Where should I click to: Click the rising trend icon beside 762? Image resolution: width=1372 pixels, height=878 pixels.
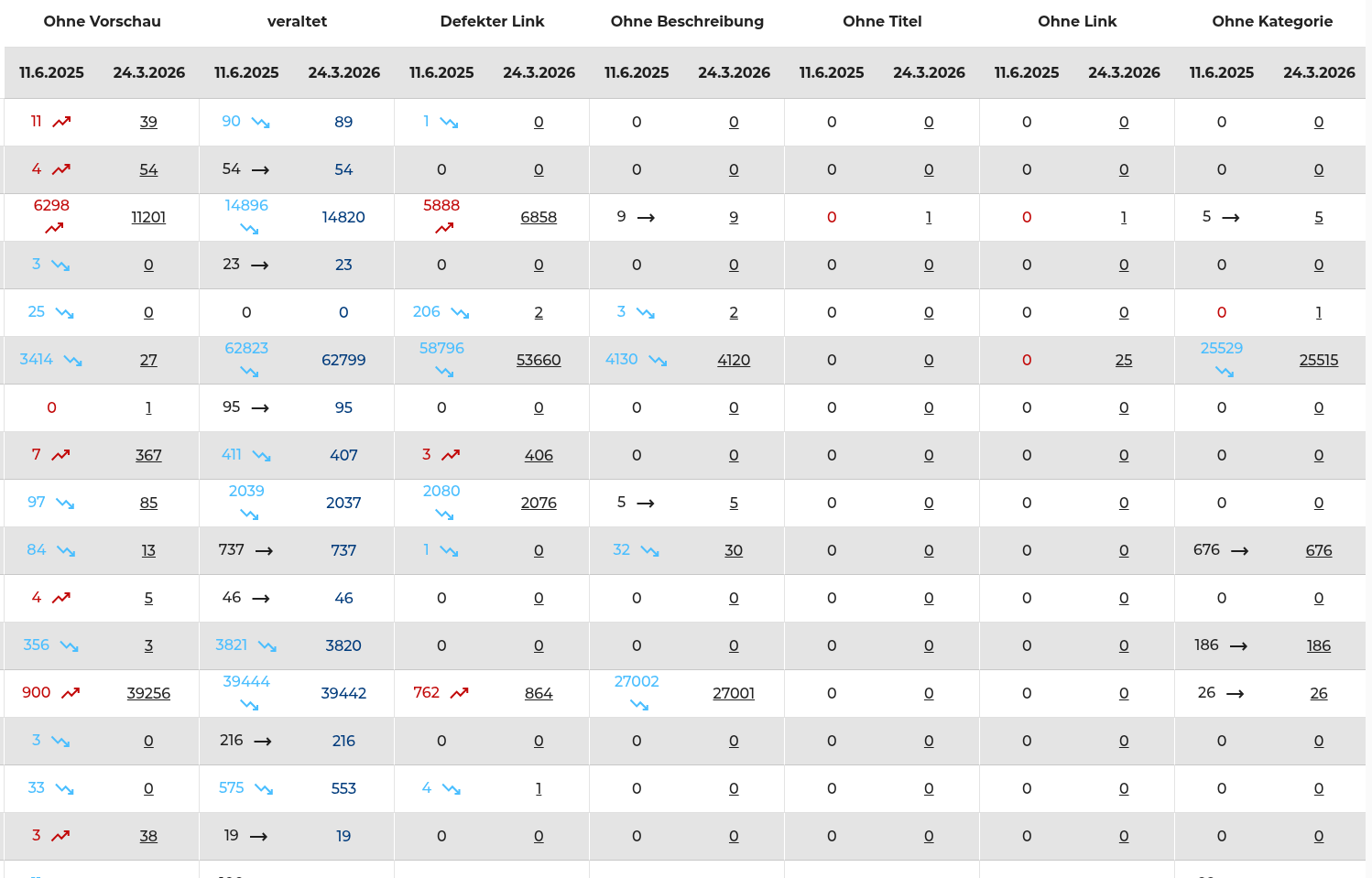460,693
